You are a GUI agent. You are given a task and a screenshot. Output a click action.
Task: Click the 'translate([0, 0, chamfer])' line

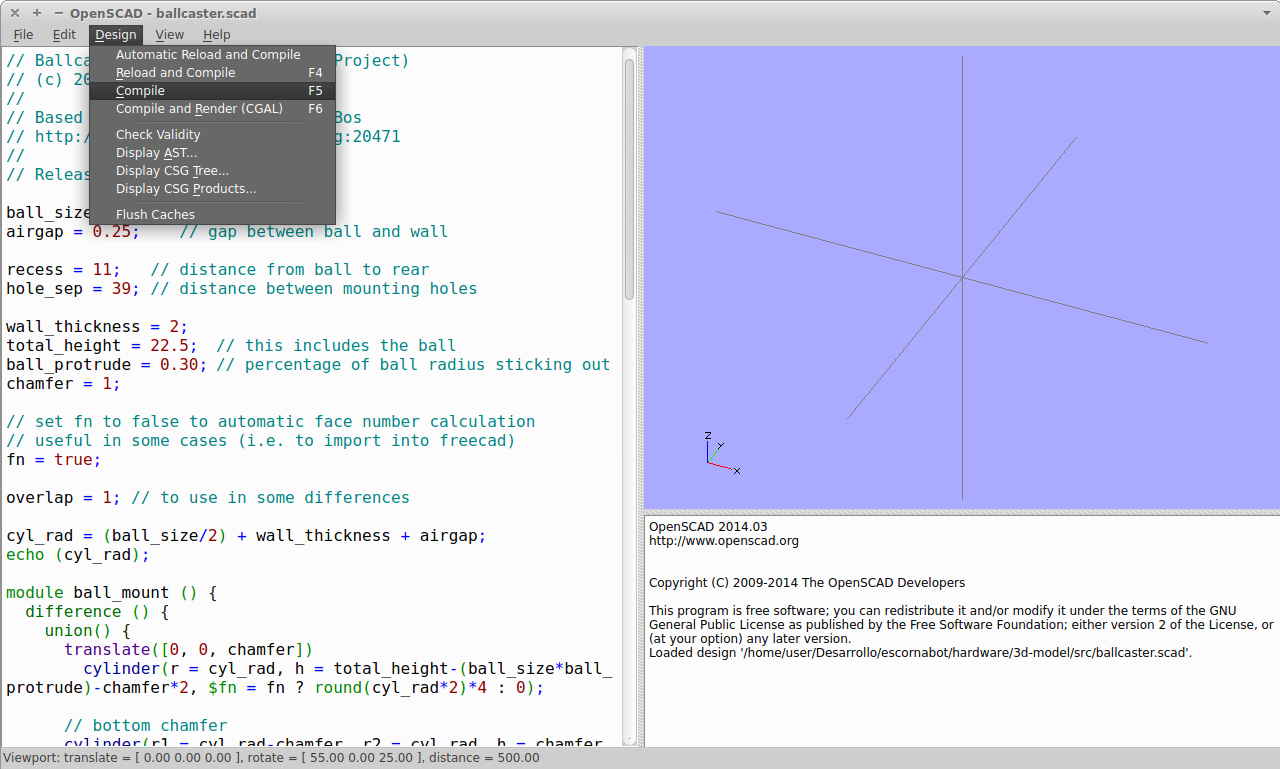coord(189,650)
